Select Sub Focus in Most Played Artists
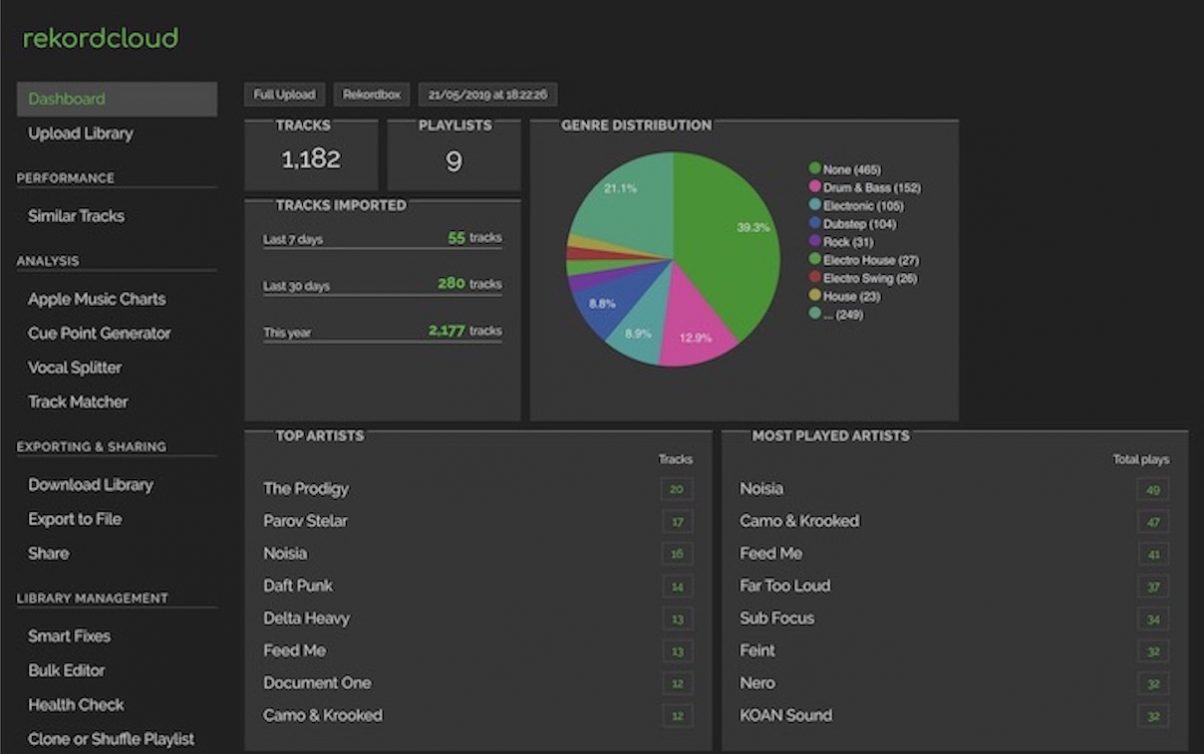1204x754 pixels. click(x=777, y=618)
